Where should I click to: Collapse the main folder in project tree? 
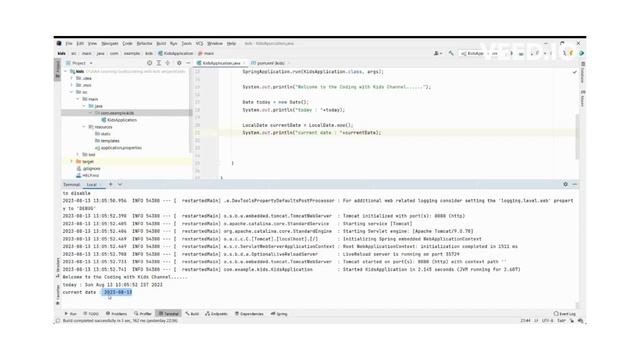[78, 99]
